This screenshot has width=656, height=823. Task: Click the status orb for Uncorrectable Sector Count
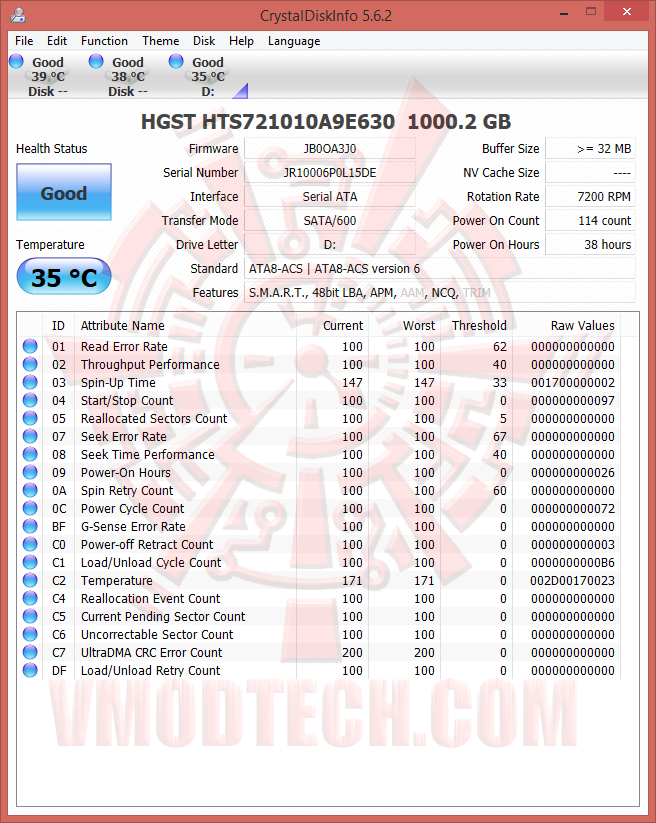[x=30, y=634]
